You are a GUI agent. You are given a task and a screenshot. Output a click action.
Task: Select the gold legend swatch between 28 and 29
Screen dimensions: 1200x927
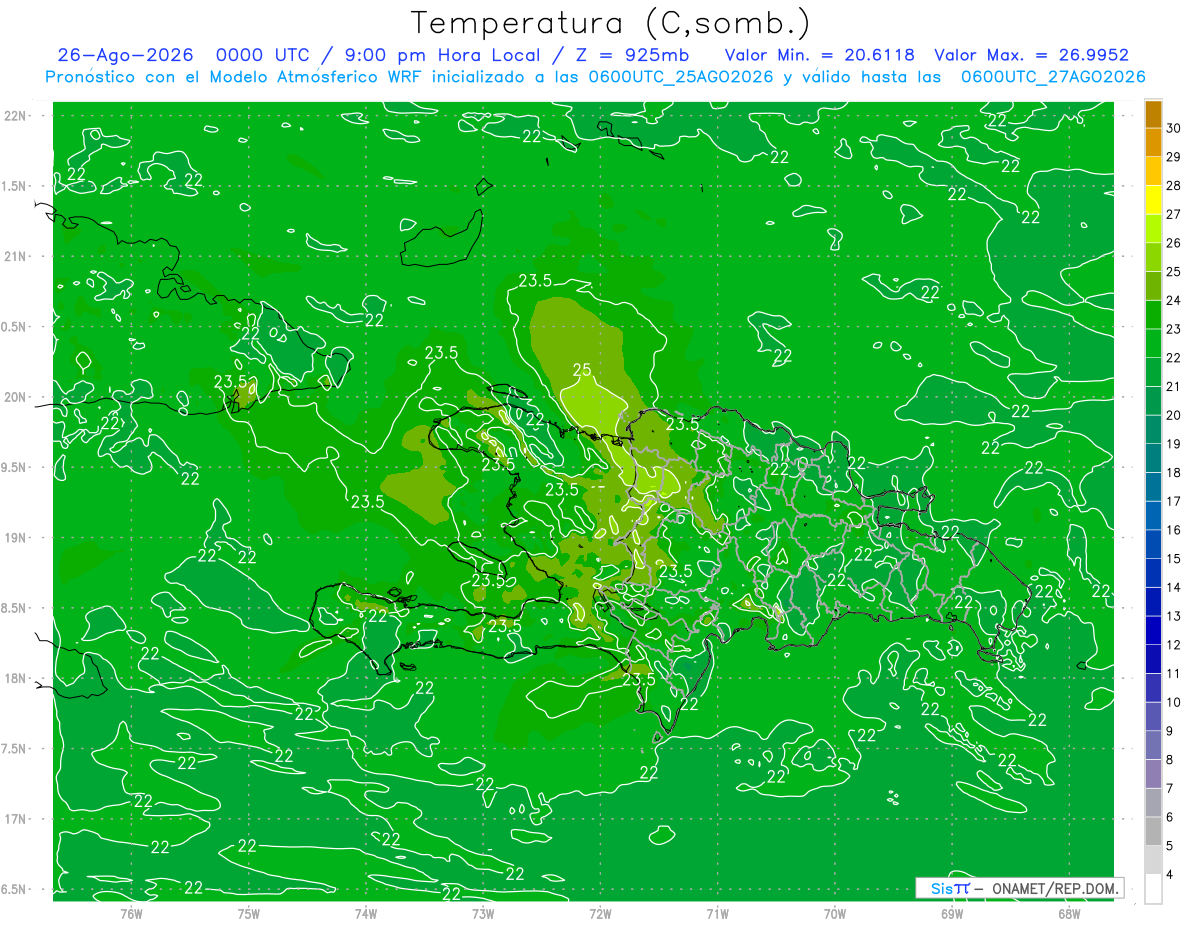(1153, 171)
